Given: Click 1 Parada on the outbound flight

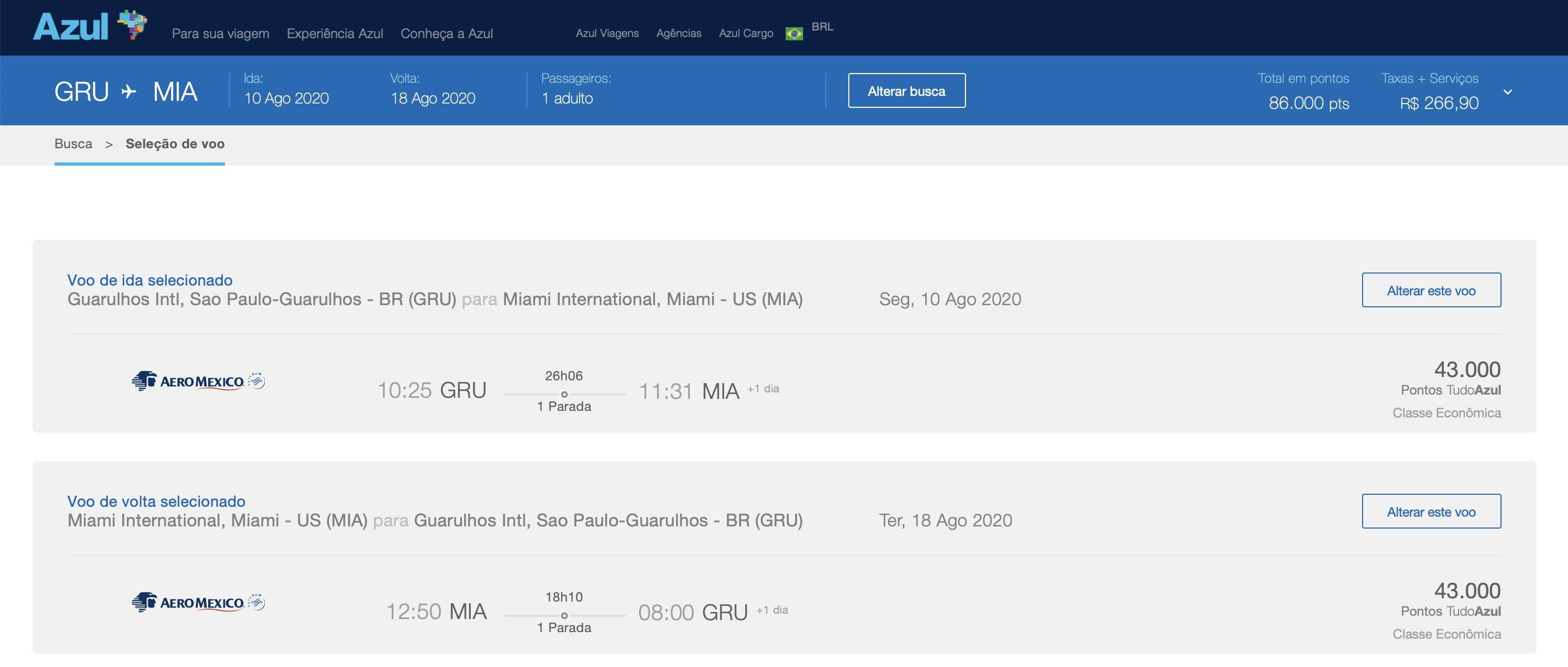Looking at the screenshot, I should (x=564, y=407).
